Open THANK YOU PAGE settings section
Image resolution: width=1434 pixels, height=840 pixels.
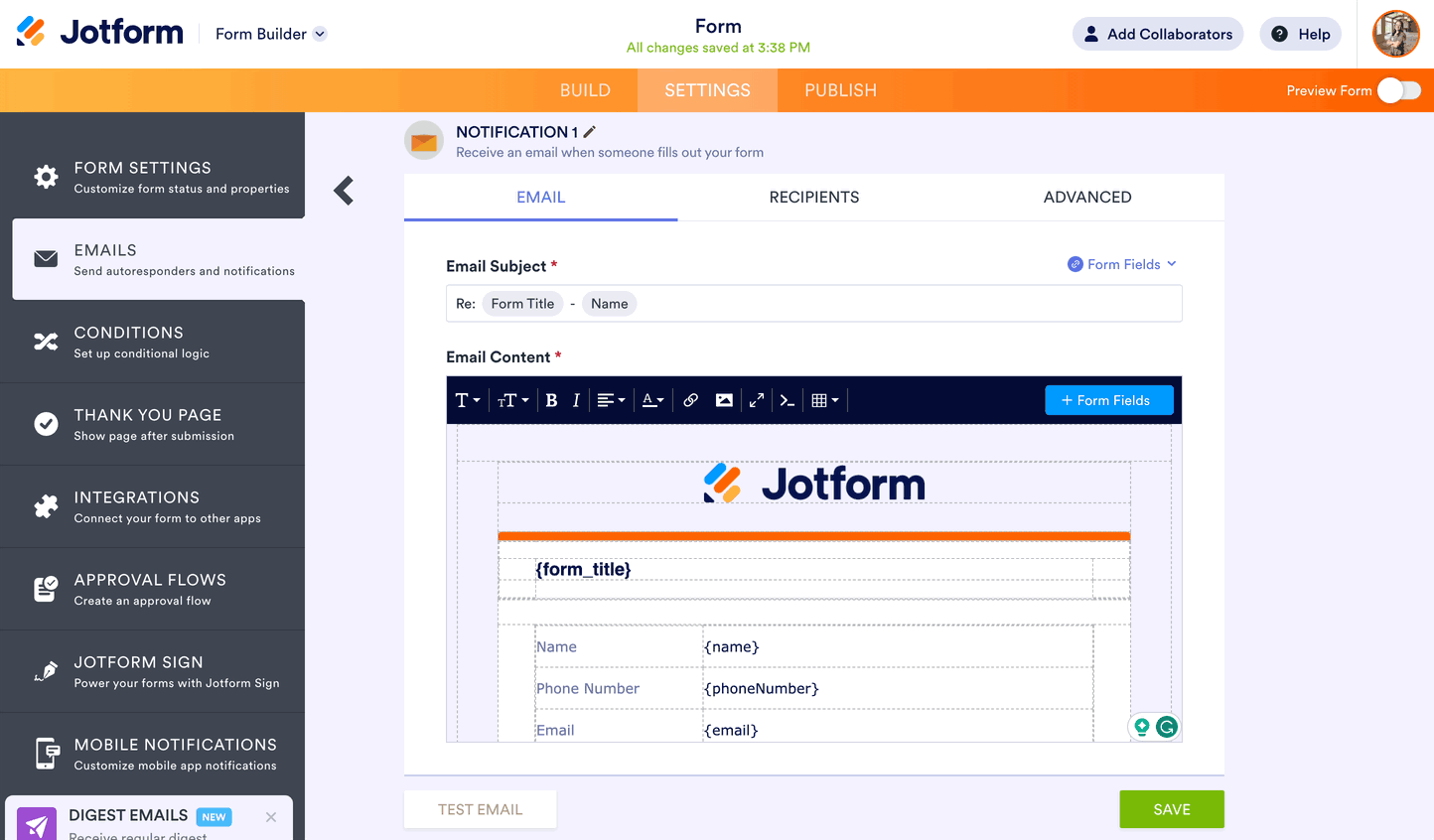point(153,424)
